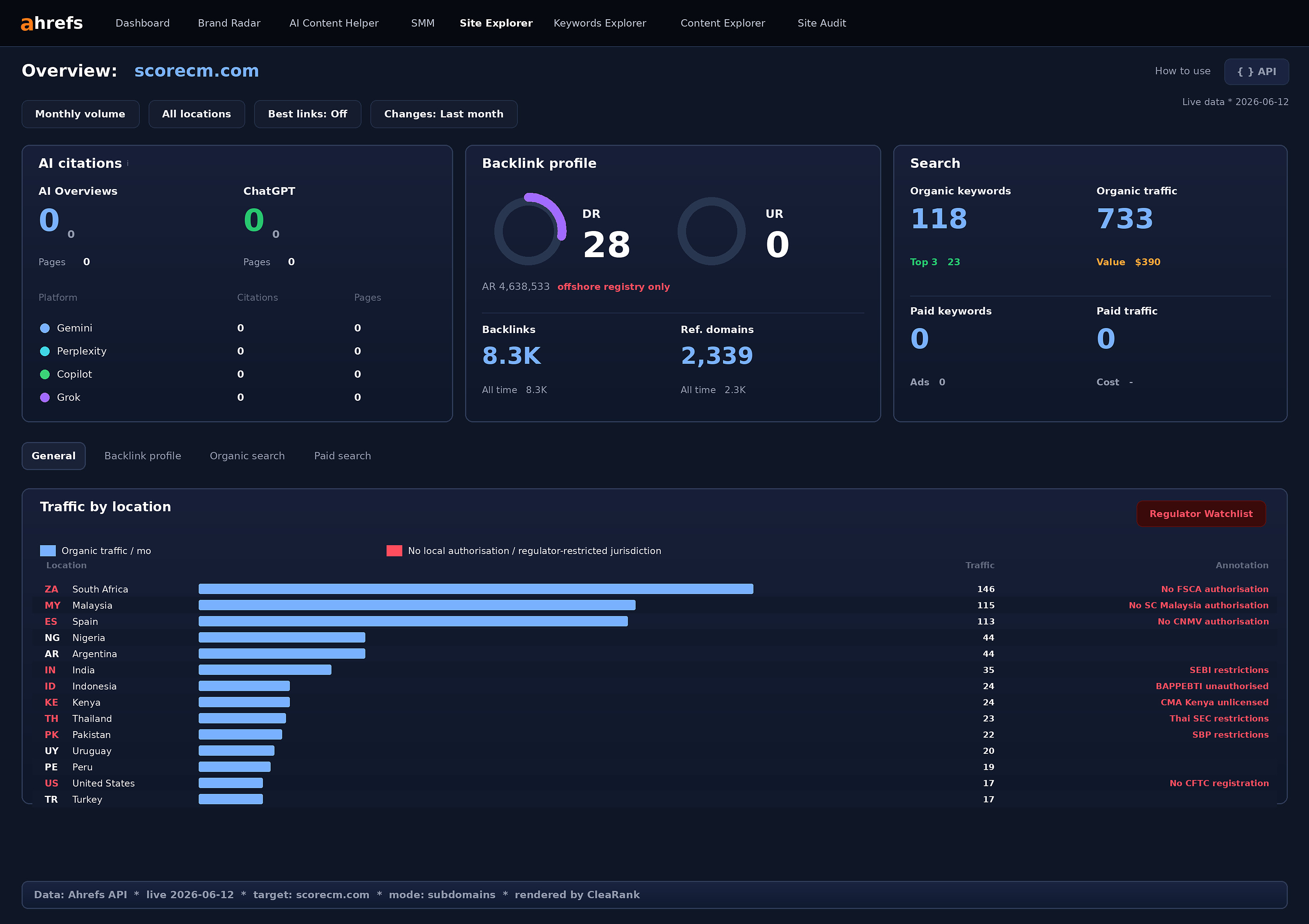Click the Perplexity platform dot icon
1309x924 pixels.
tap(45, 352)
